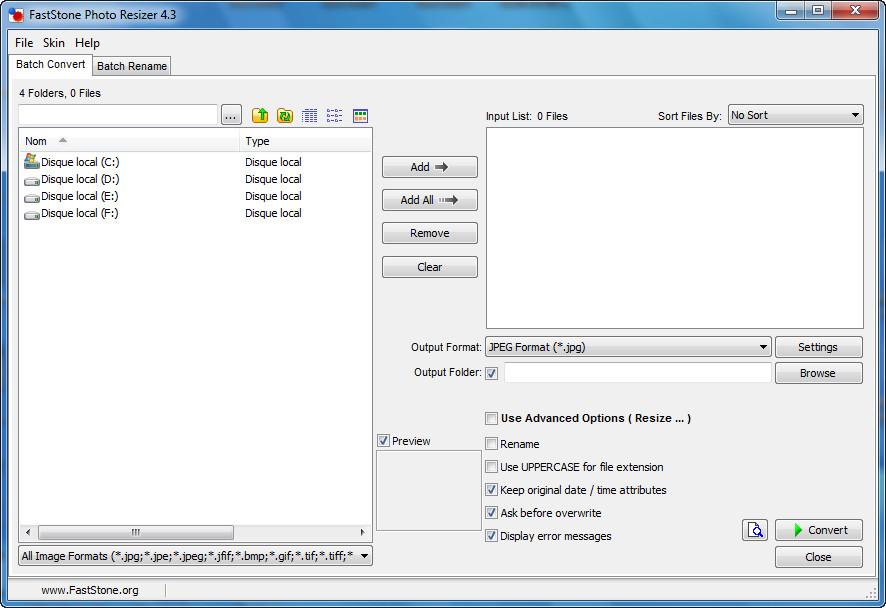This screenshot has height=608, width=886.
Task: Open the File menu
Action: pos(24,43)
